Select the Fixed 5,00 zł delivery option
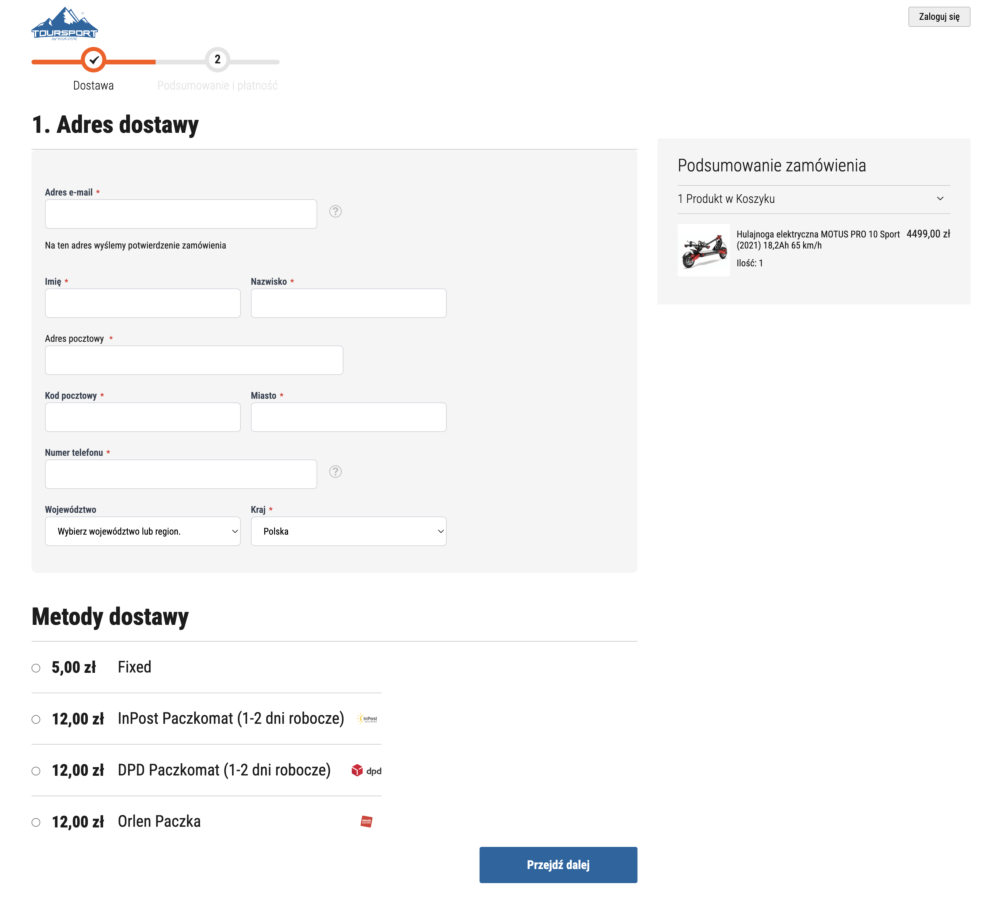Viewport: 1000px width, 919px height. coord(36,667)
